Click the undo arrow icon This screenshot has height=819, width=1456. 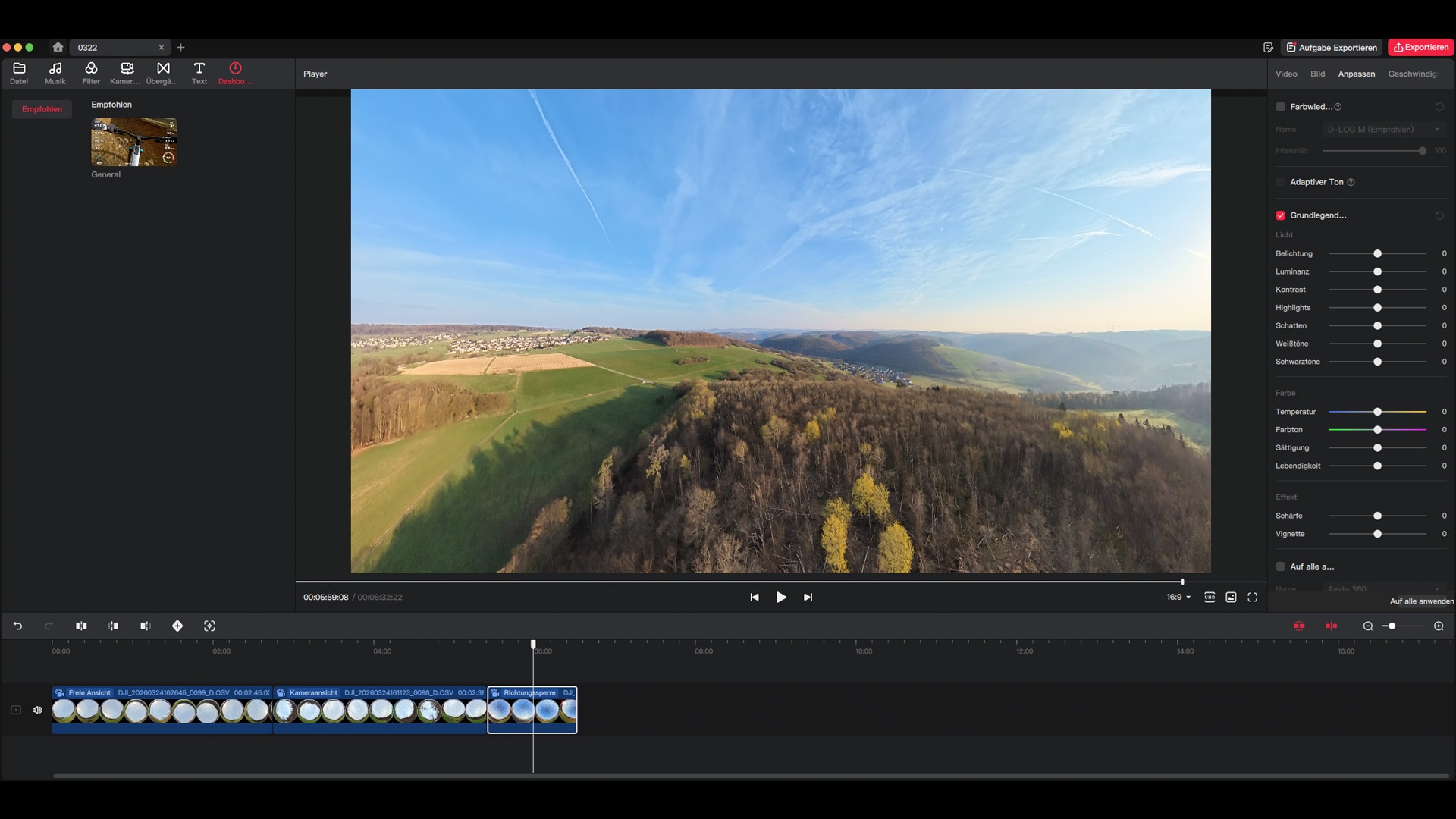pyautogui.click(x=17, y=626)
